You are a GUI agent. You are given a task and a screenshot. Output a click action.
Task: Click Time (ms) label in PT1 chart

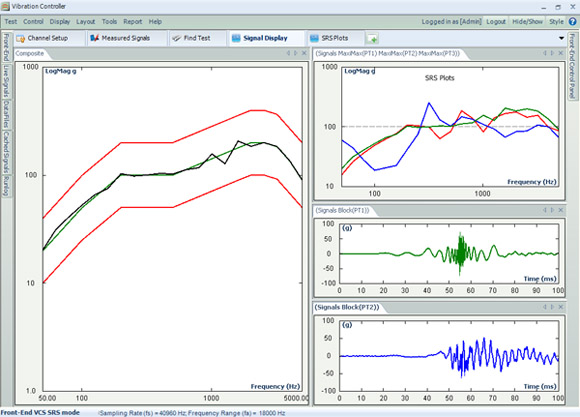click(x=540, y=279)
